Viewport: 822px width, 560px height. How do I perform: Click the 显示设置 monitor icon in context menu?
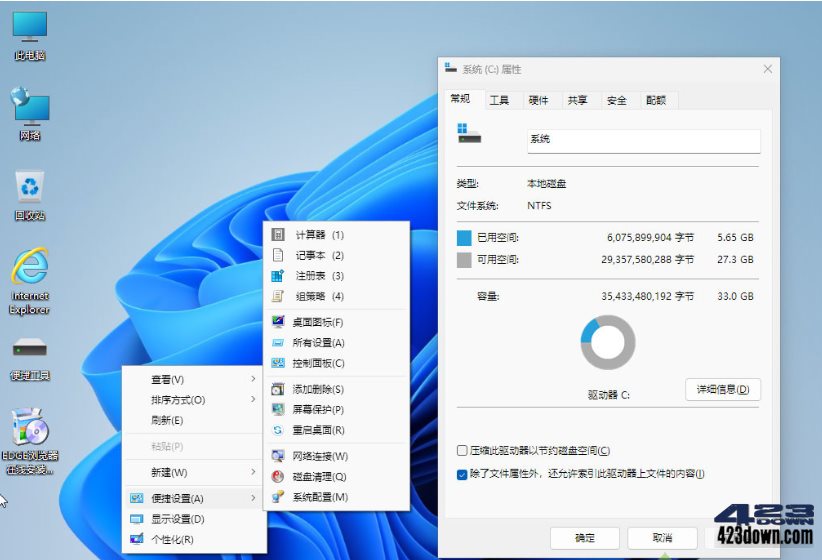(136, 519)
